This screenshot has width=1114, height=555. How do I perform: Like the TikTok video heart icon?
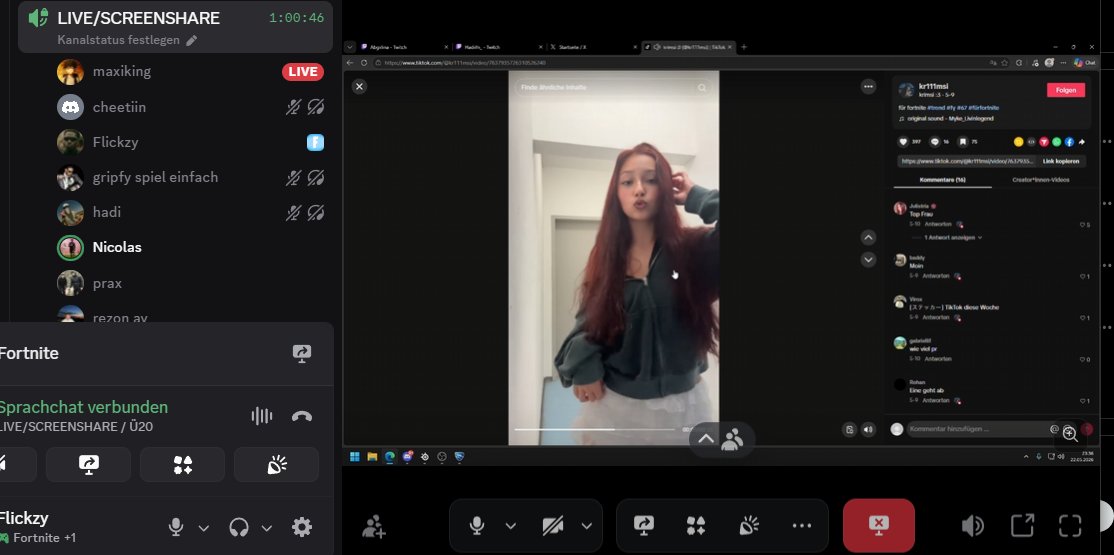click(x=904, y=142)
